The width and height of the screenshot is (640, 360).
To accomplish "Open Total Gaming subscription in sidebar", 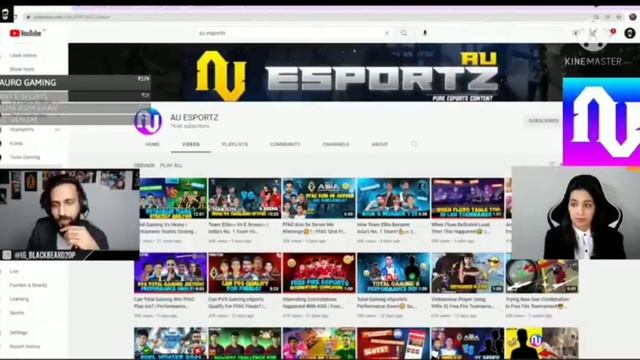I will (25, 157).
